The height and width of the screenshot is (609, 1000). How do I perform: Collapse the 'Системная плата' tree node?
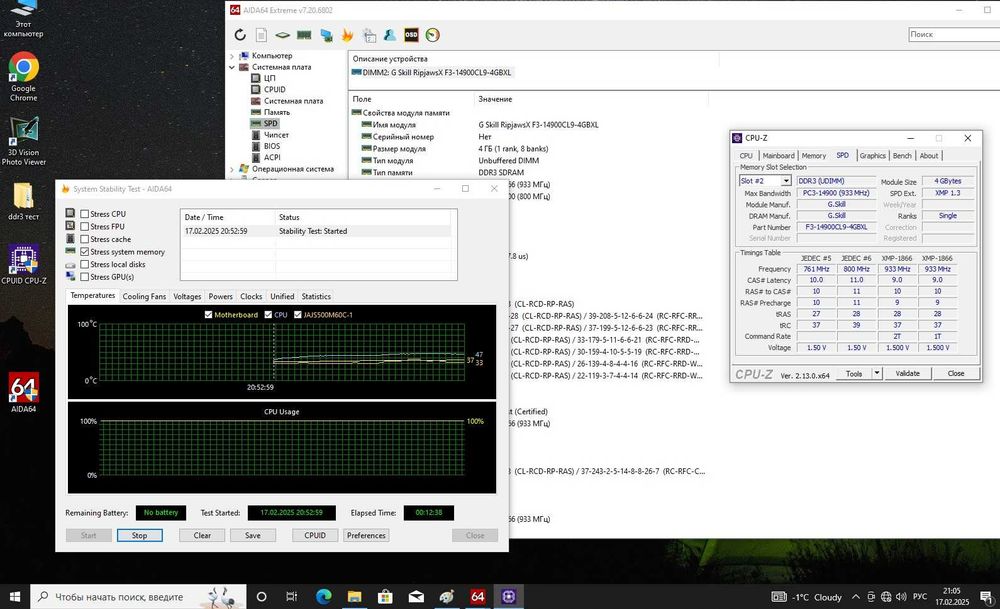pos(232,67)
